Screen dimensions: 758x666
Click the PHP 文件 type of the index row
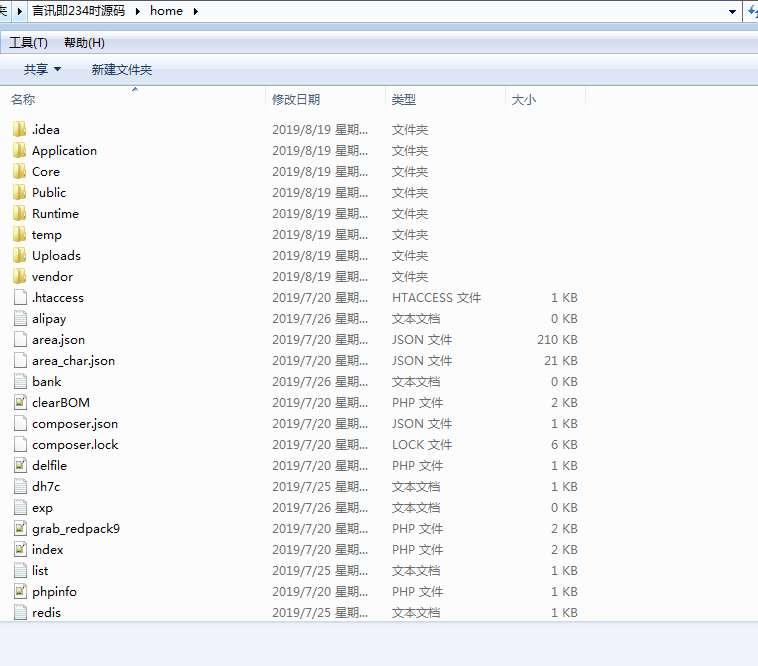tap(418, 550)
